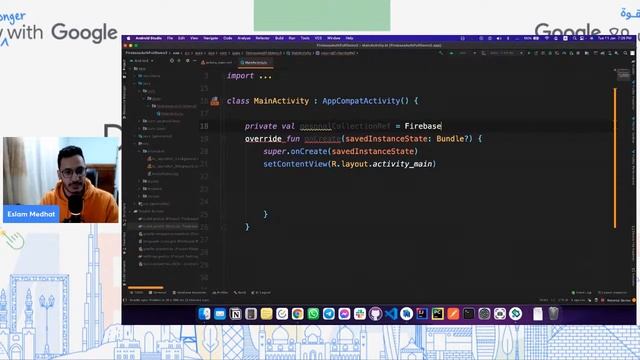The height and width of the screenshot is (360, 640).
Task: Click the Eslam Medhat webcam thumbnail
Action: click(61, 180)
